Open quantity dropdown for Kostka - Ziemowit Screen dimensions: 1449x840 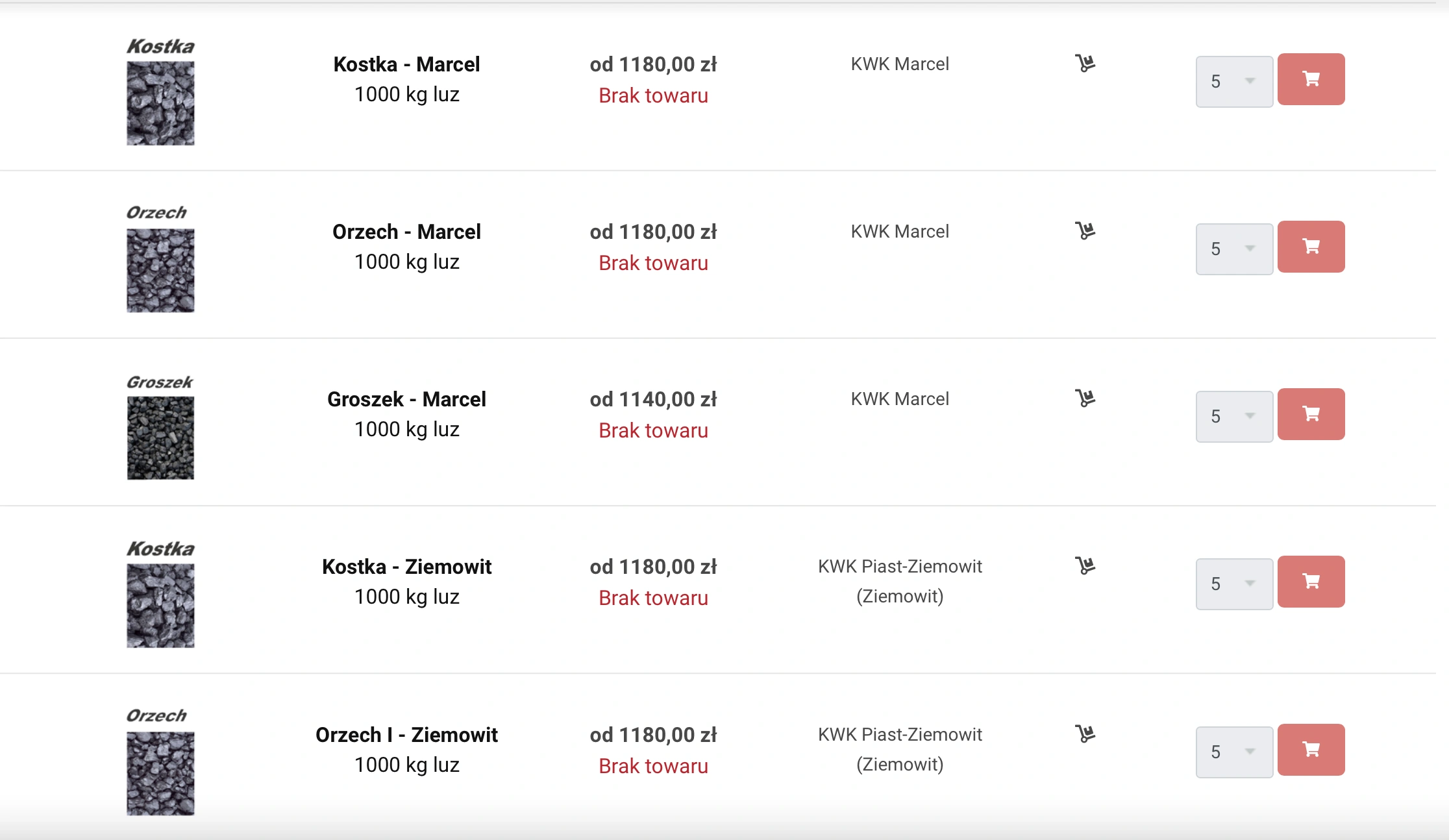click(1234, 584)
